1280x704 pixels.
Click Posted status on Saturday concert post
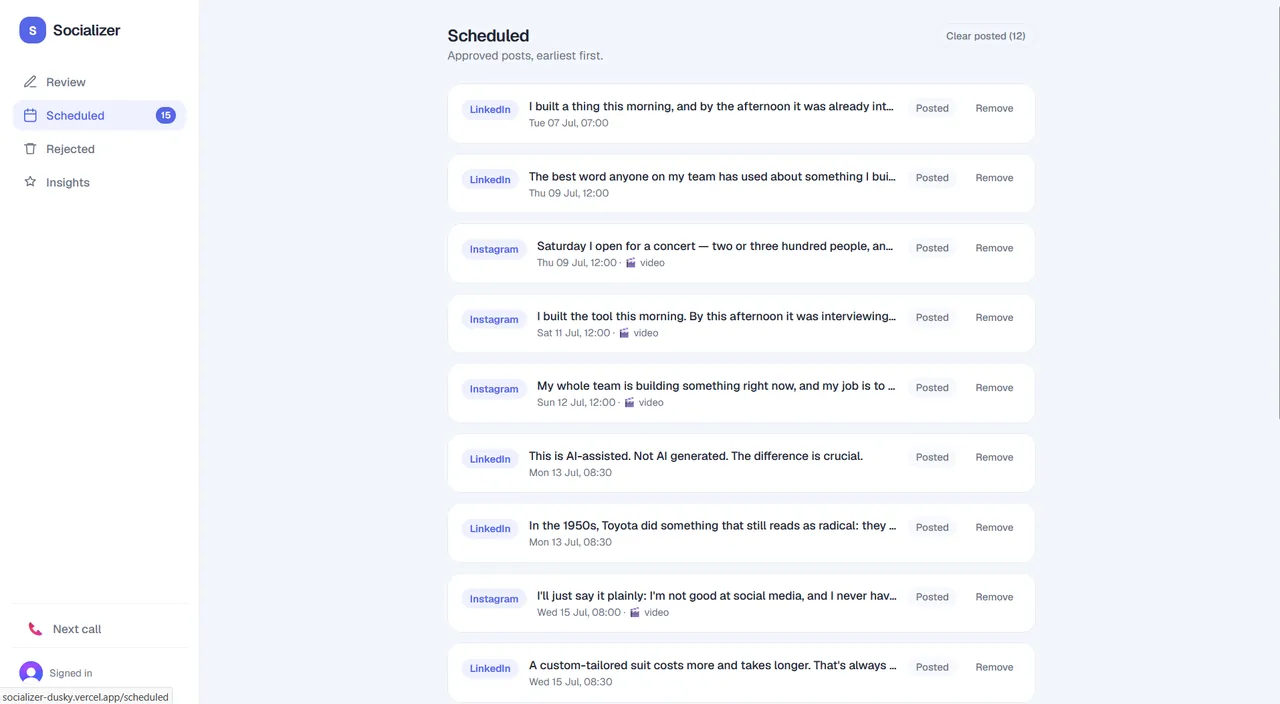pos(932,248)
